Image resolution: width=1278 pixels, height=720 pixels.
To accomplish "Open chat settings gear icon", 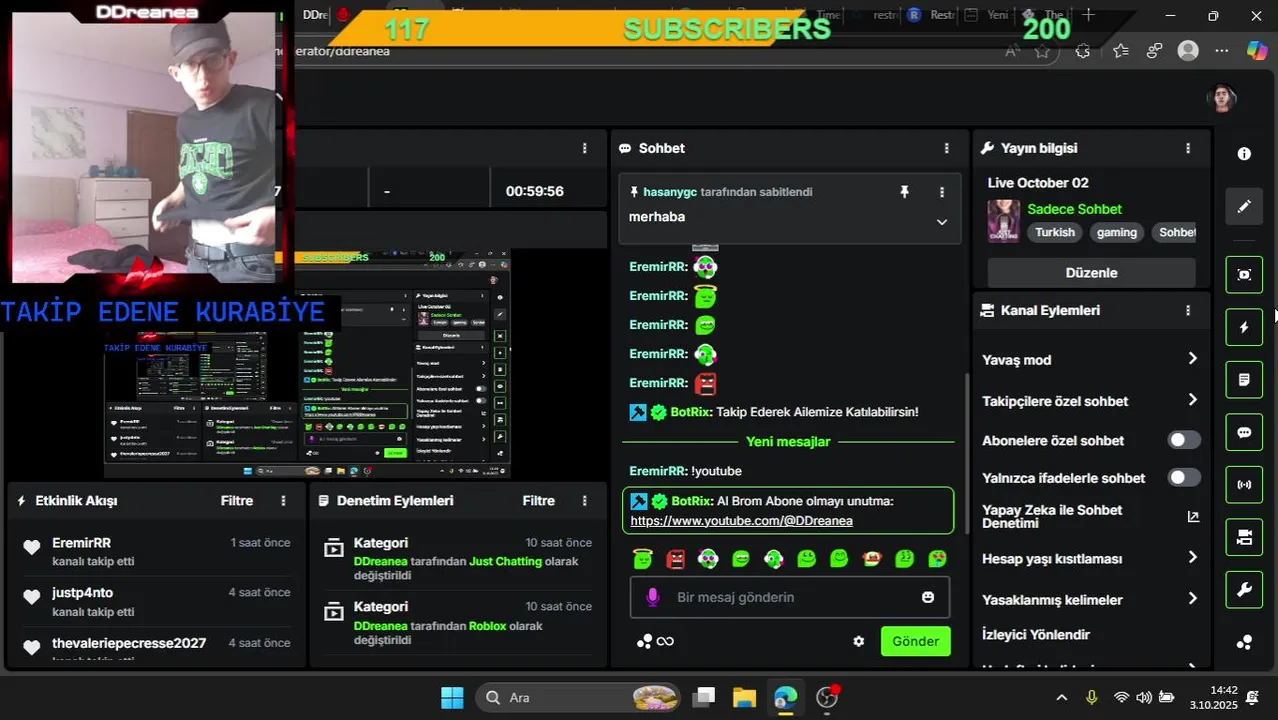I will 858,641.
